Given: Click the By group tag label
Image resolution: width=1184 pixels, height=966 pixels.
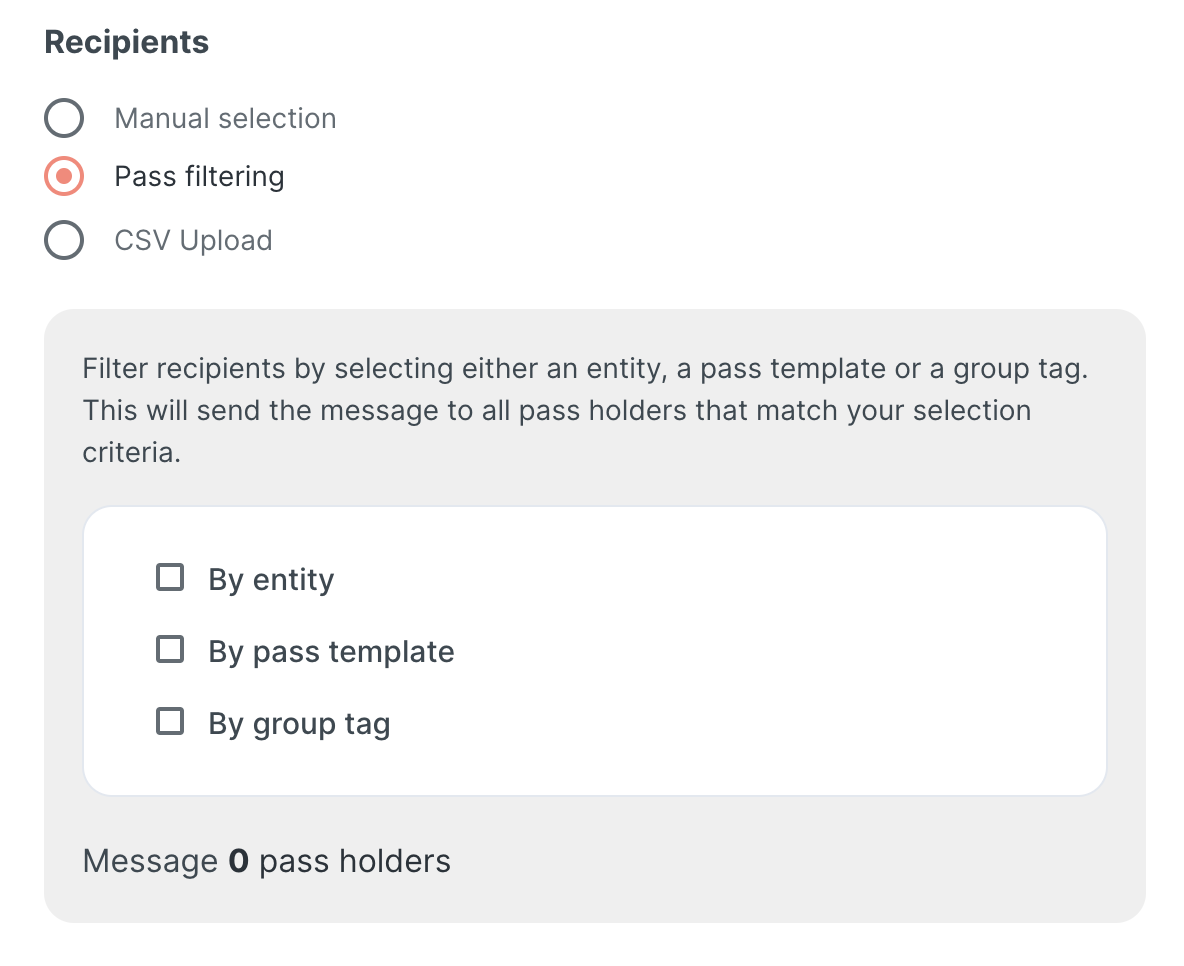Looking at the screenshot, I should coord(299,724).
